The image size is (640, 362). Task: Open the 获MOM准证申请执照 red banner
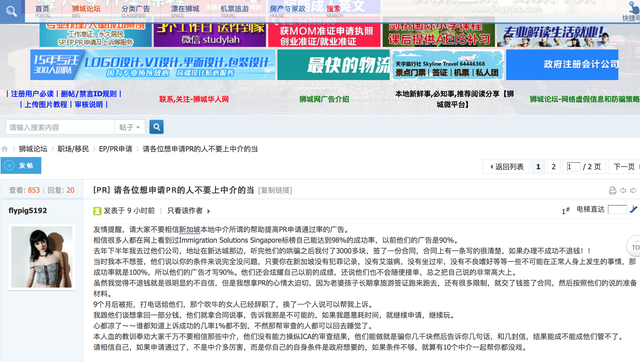[x=324, y=35]
